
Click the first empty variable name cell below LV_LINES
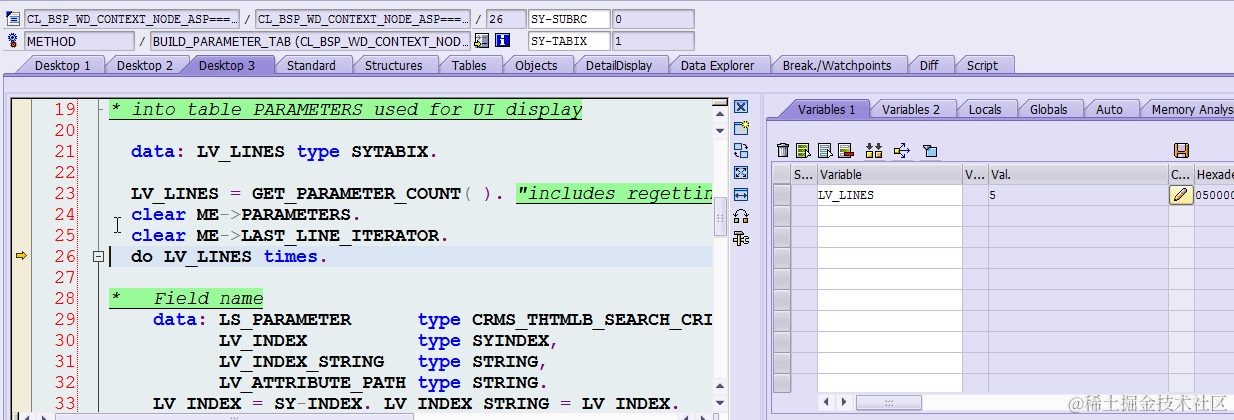coord(889,216)
